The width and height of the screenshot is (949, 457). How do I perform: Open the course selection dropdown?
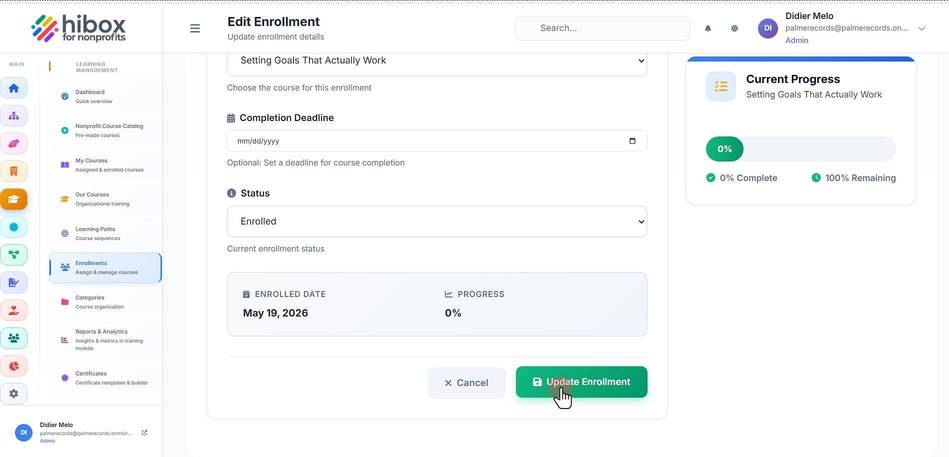pos(437,61)
